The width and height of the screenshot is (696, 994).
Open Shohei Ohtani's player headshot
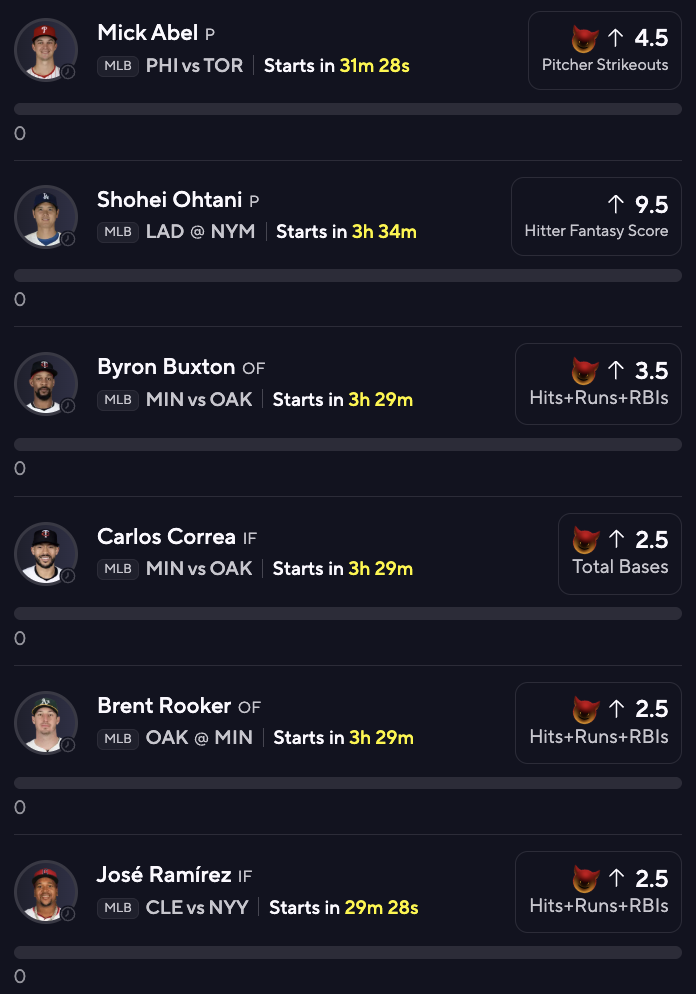click(x=46, y=217)
